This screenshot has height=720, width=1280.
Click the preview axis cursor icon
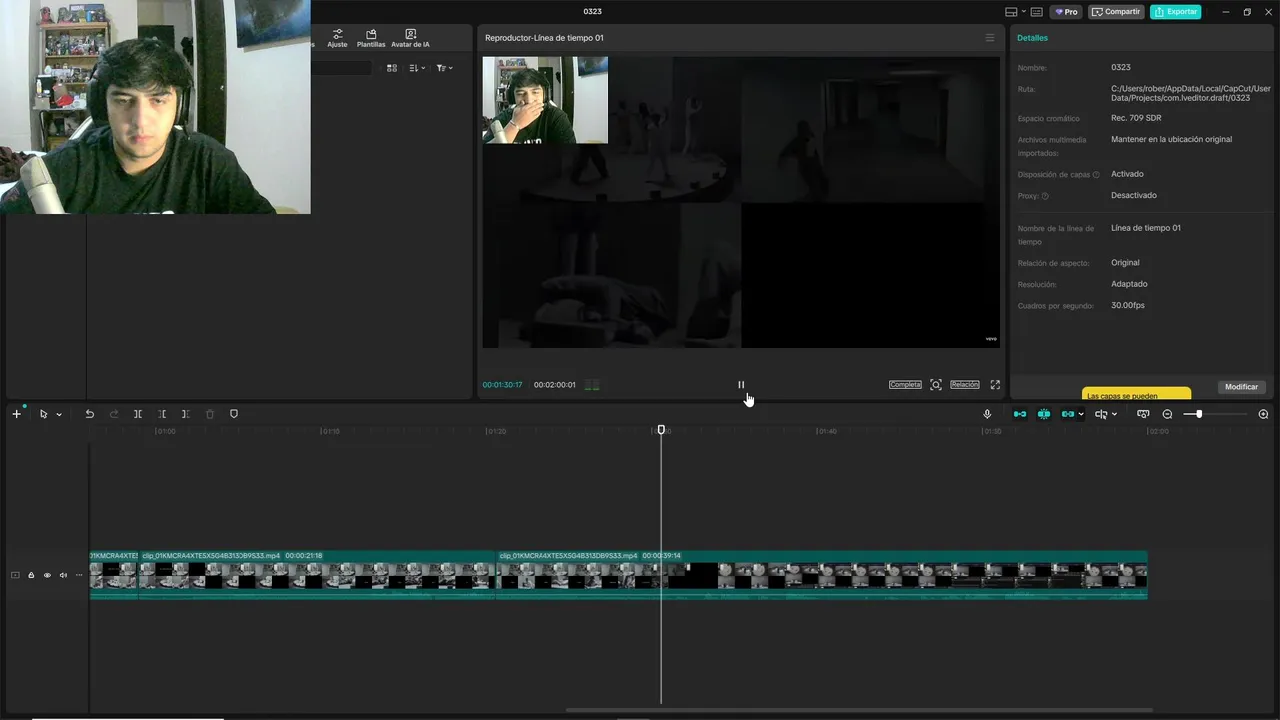click(x=1101, y=414)
